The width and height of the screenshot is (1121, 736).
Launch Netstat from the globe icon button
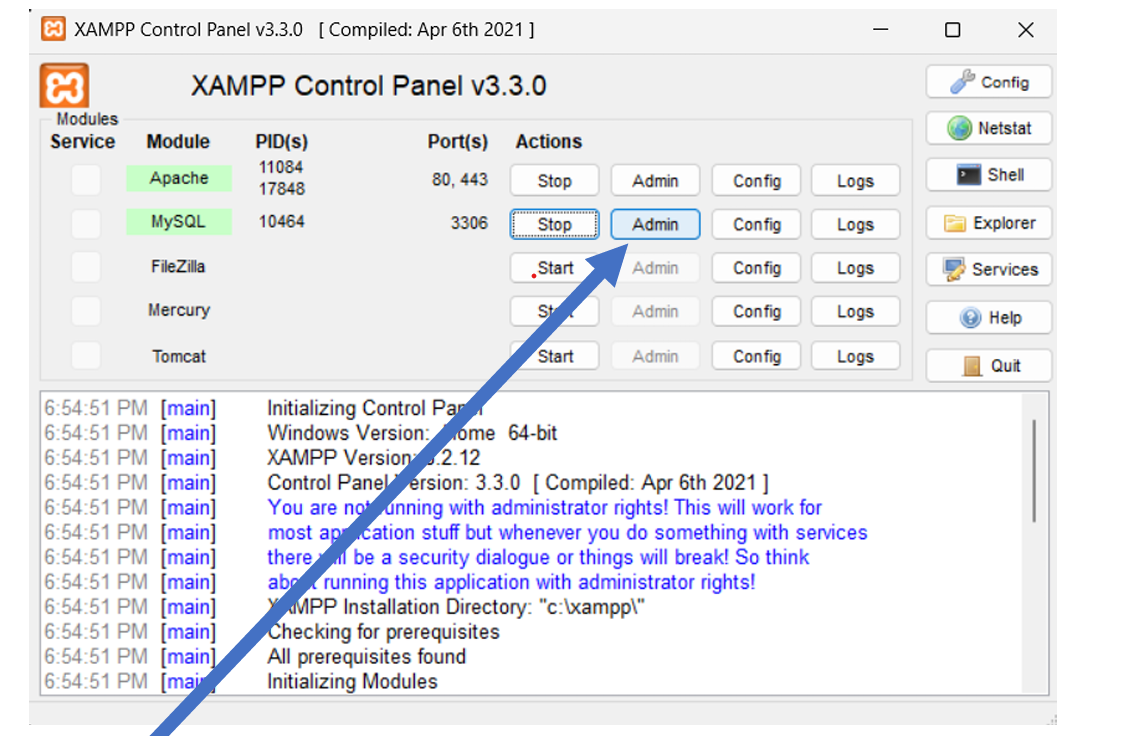(x=989, y=129)
